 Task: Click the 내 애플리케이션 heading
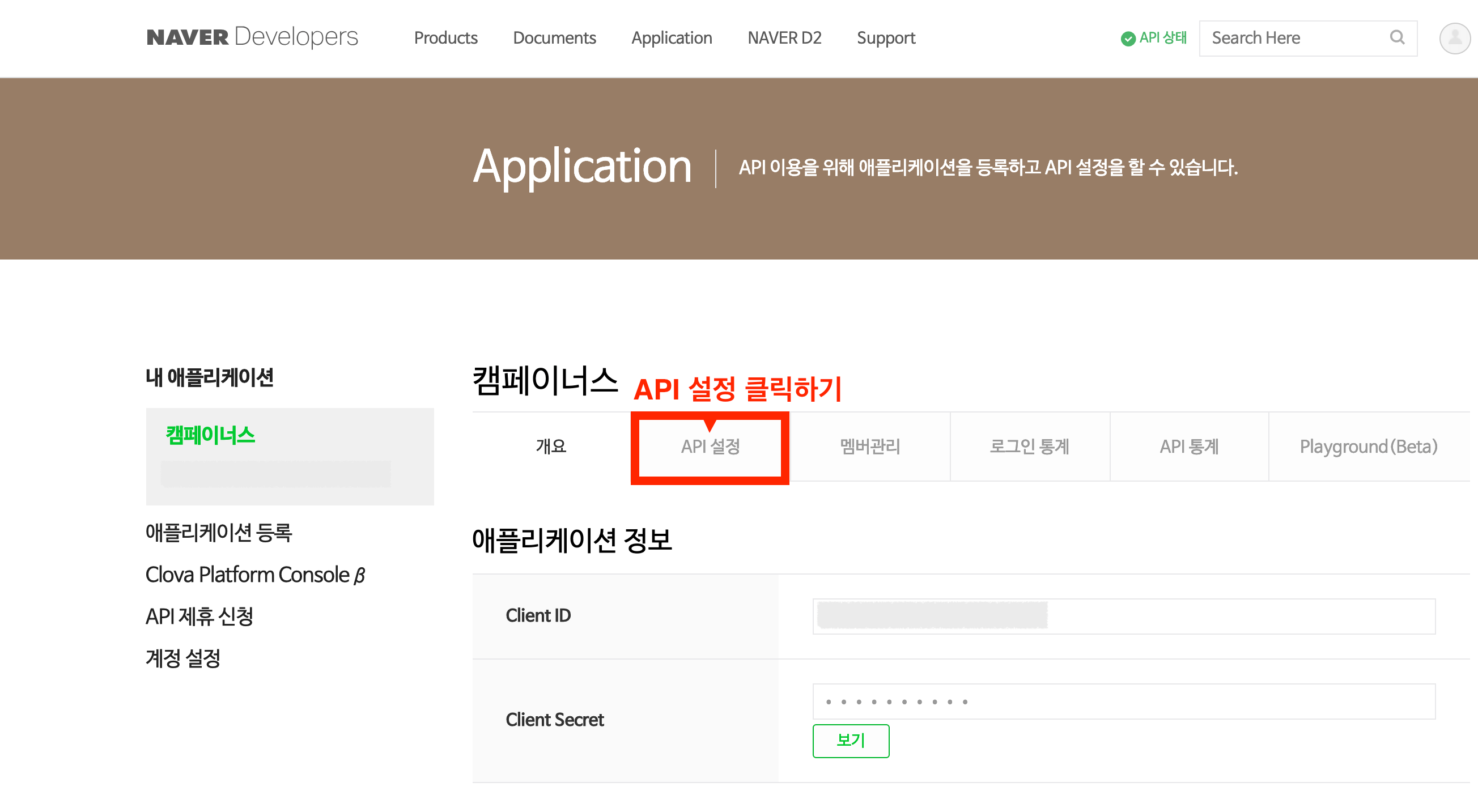point(210,377)
